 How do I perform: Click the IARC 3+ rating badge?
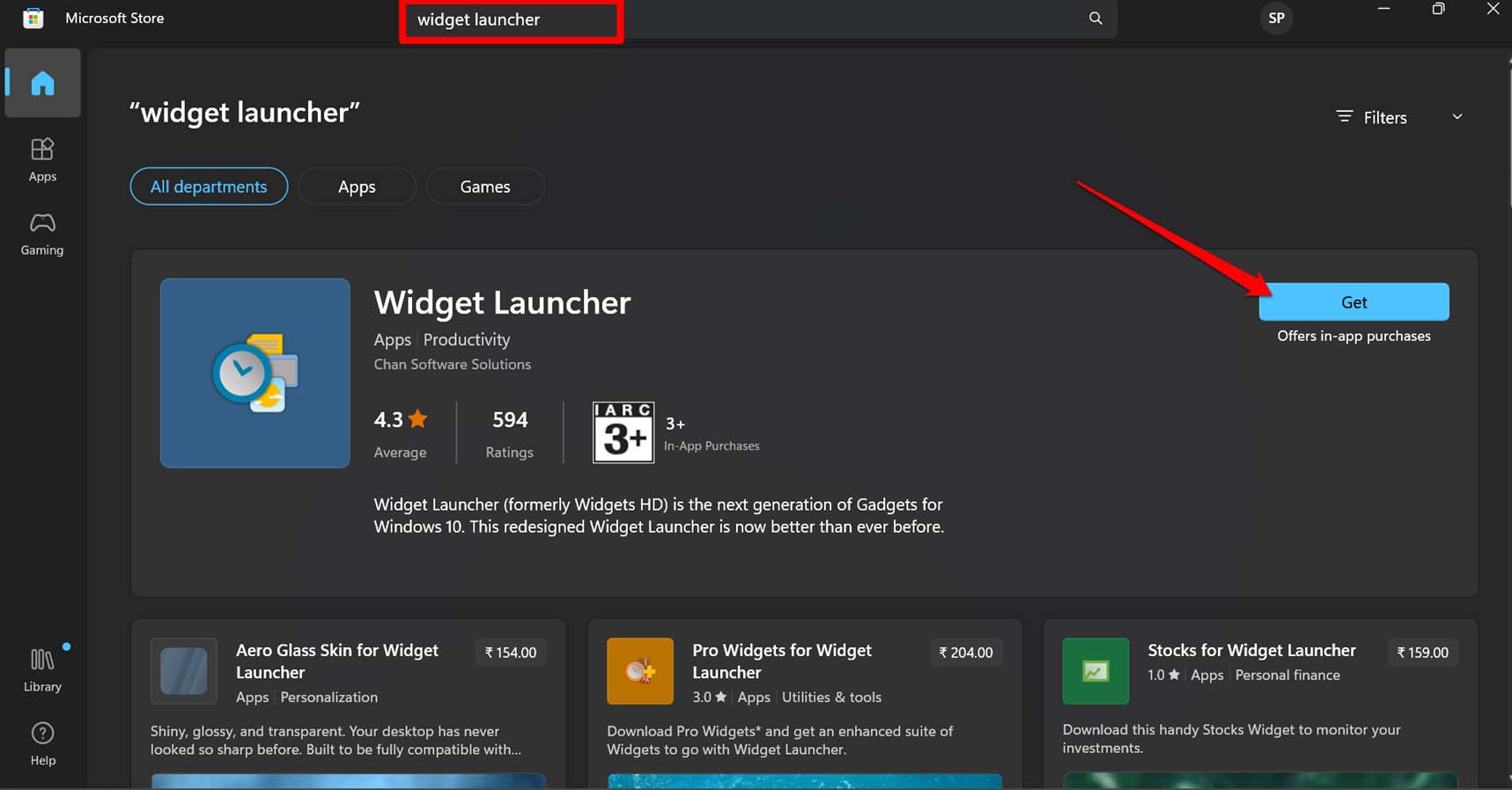point(623,432)
